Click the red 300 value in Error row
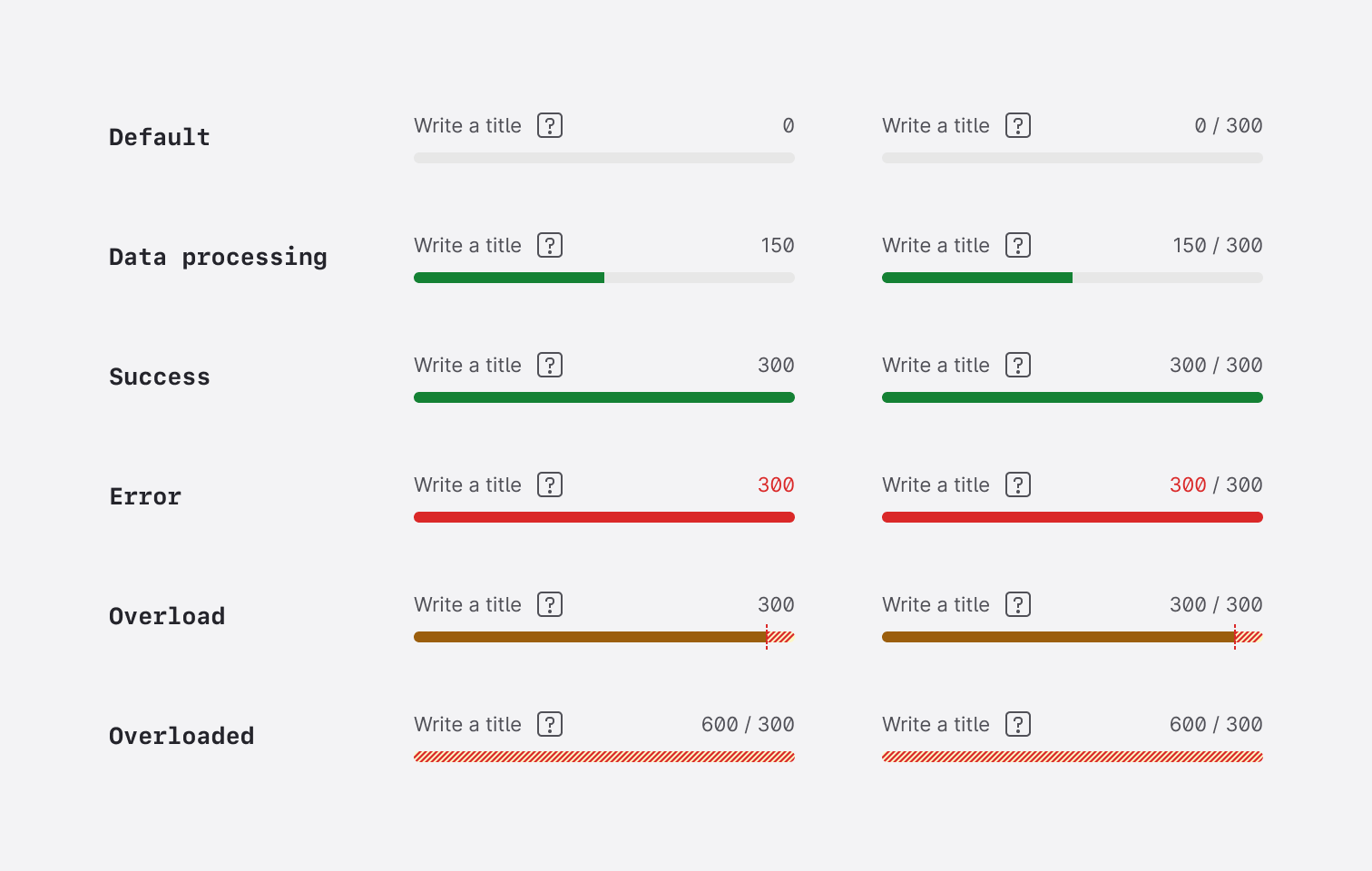This screenshot has height=871, width=1372. click(x=776, y=484)
